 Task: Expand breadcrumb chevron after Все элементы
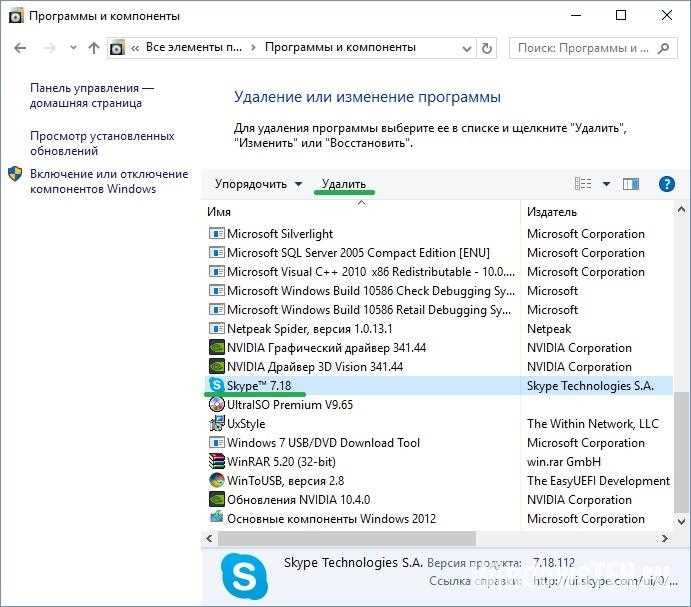pos(253,48)
